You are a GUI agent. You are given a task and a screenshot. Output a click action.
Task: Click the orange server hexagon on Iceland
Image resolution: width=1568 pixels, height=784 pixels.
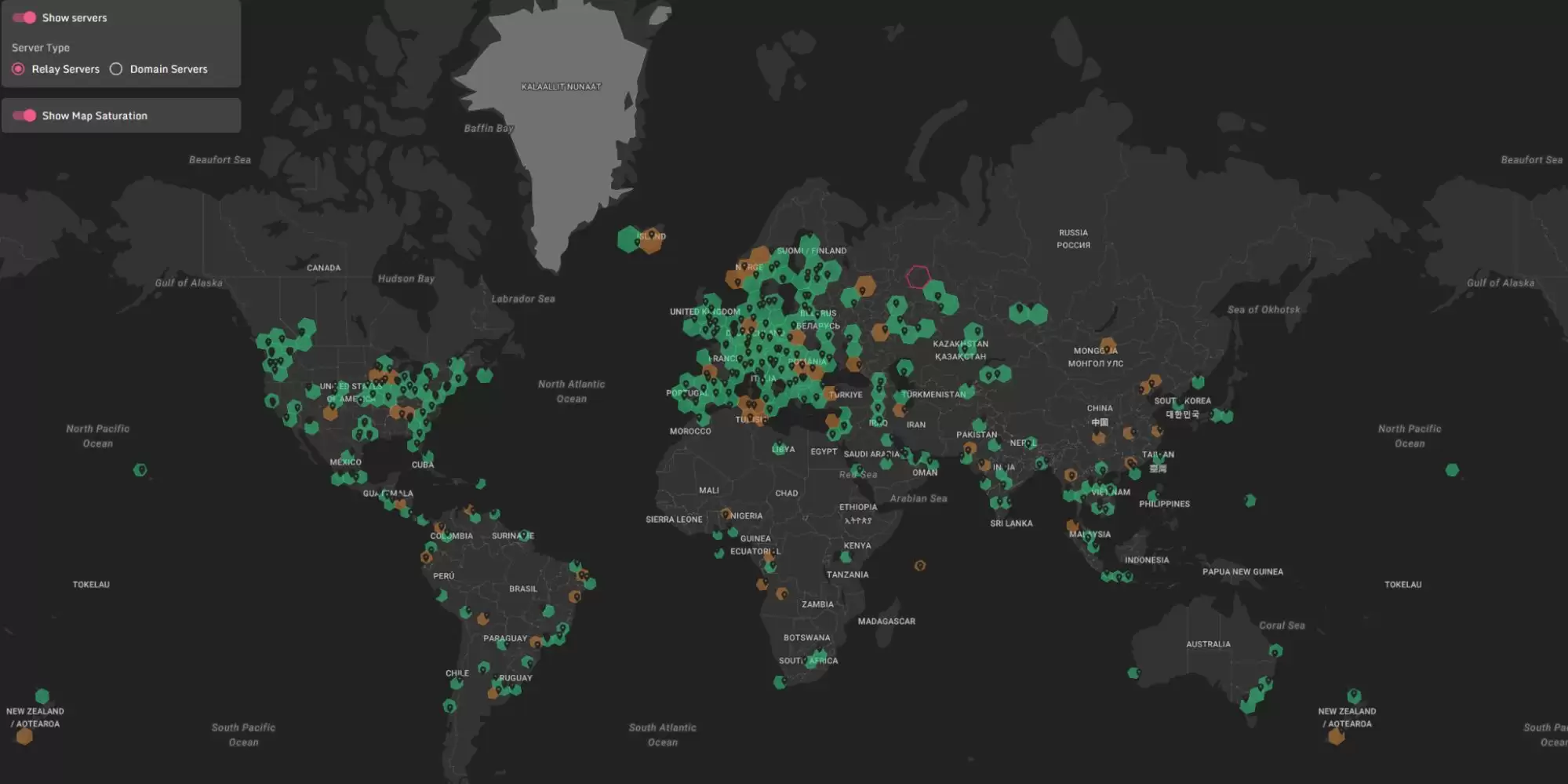pos(651,241)
